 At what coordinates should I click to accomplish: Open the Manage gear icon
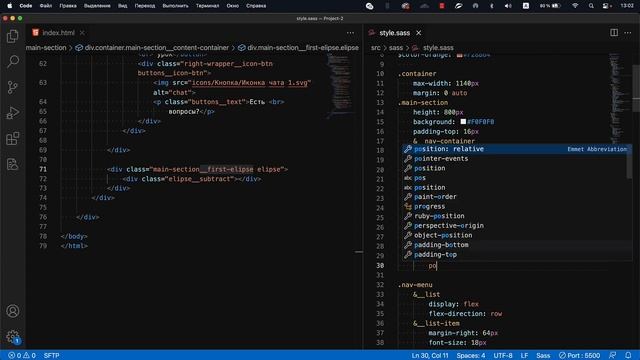(x=13, y=337)
